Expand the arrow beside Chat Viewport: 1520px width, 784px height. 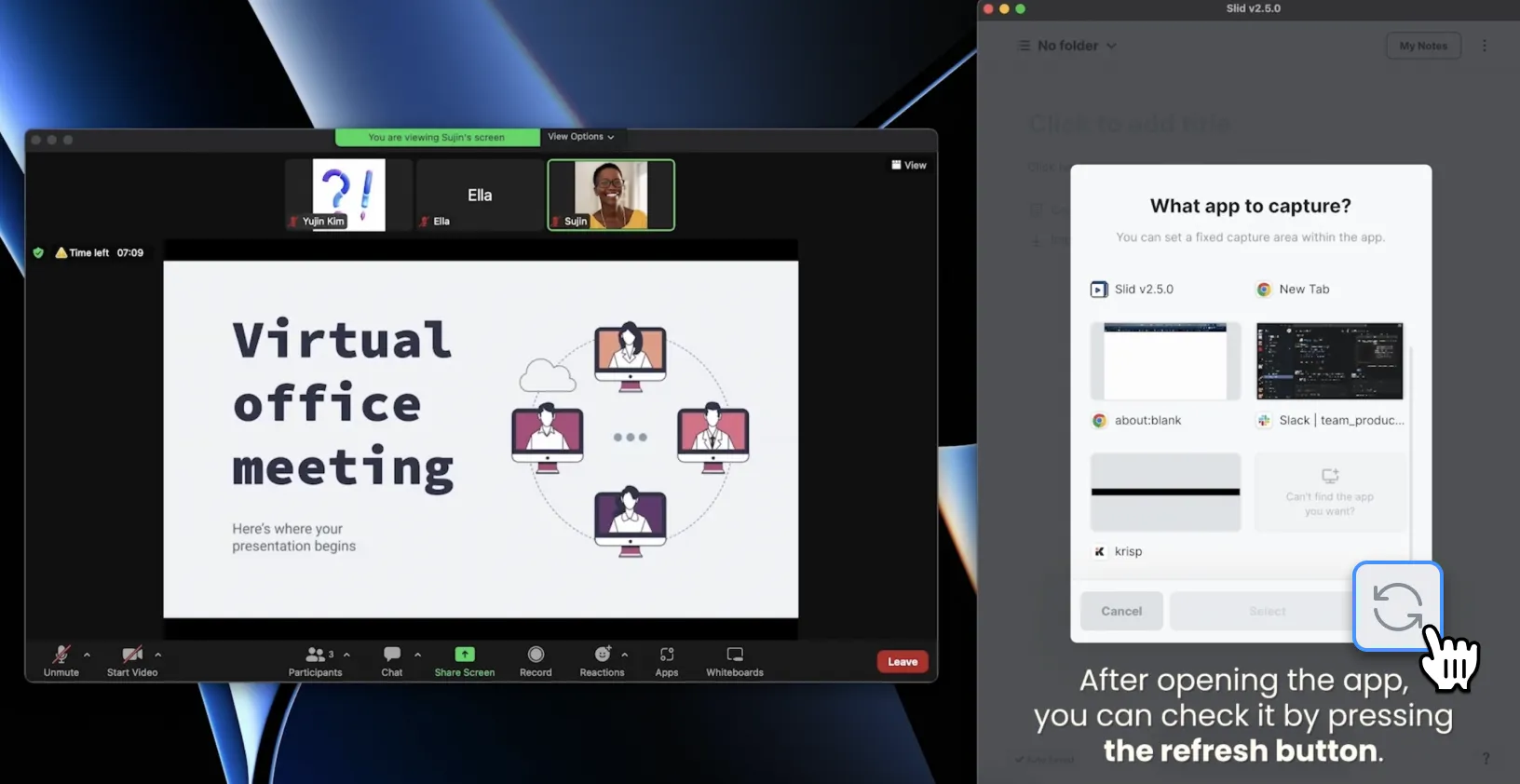click(417, 655)
